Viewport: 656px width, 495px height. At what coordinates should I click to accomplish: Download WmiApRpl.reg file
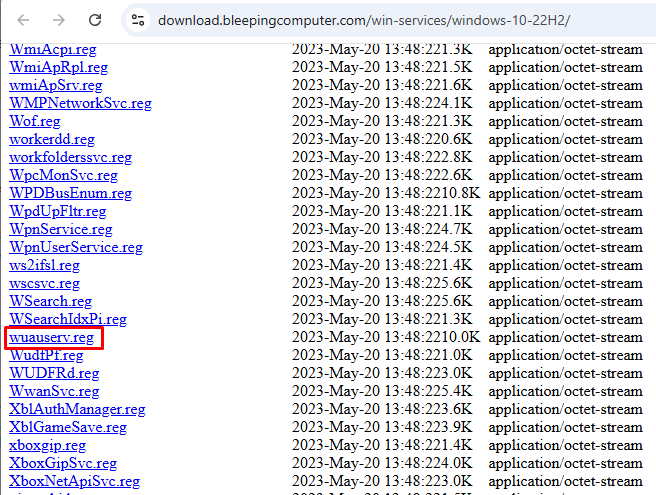pos(59,67)
